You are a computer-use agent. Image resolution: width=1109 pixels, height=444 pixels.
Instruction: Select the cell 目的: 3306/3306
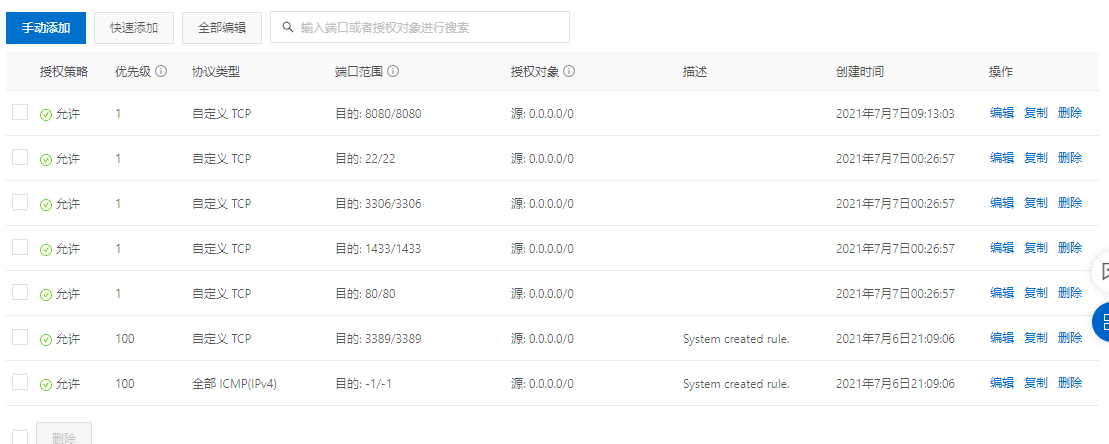pyautogui.click(x=378, y=204)
